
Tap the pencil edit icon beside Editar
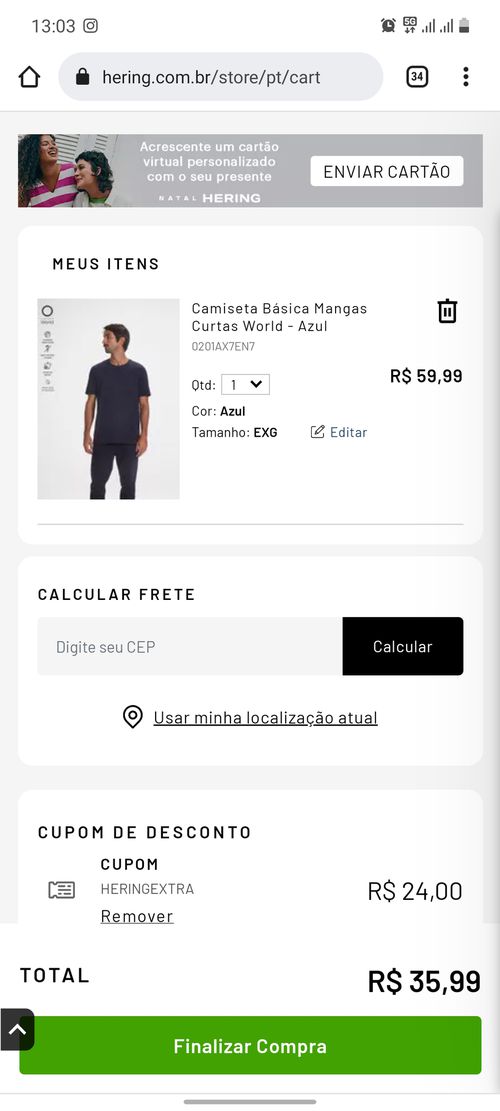click(x=317, y=432)
